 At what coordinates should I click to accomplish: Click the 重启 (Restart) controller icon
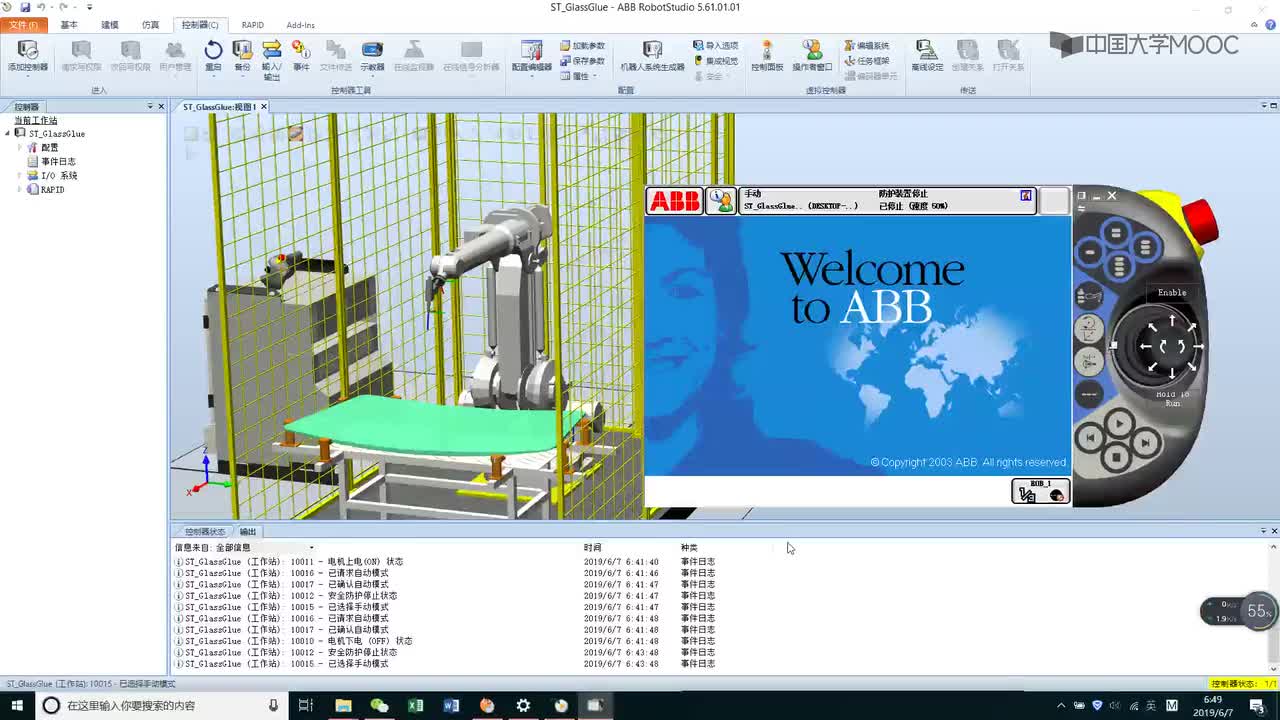(213, 50)
